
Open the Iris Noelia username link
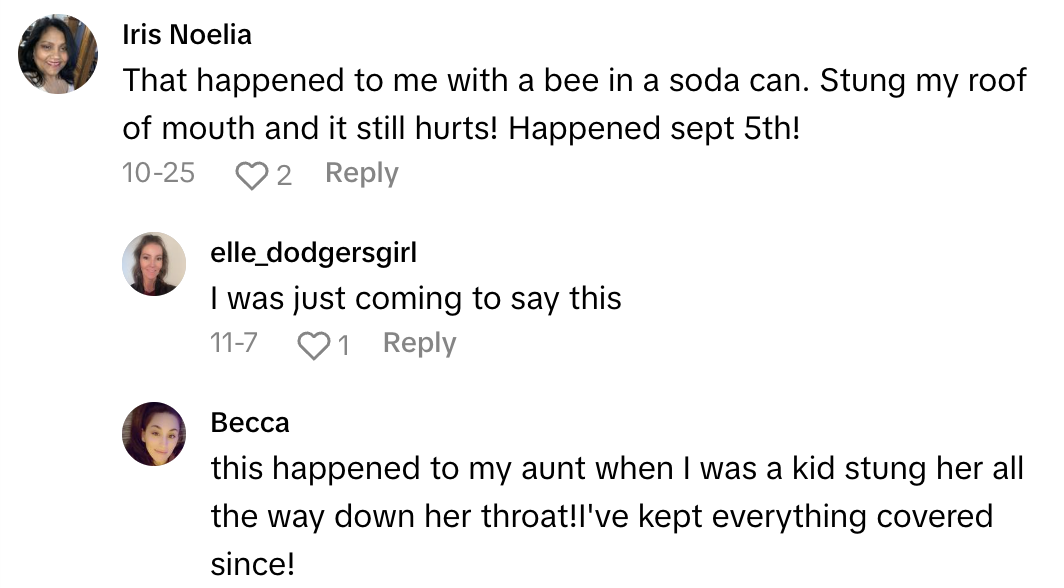[x=187, y=35]
